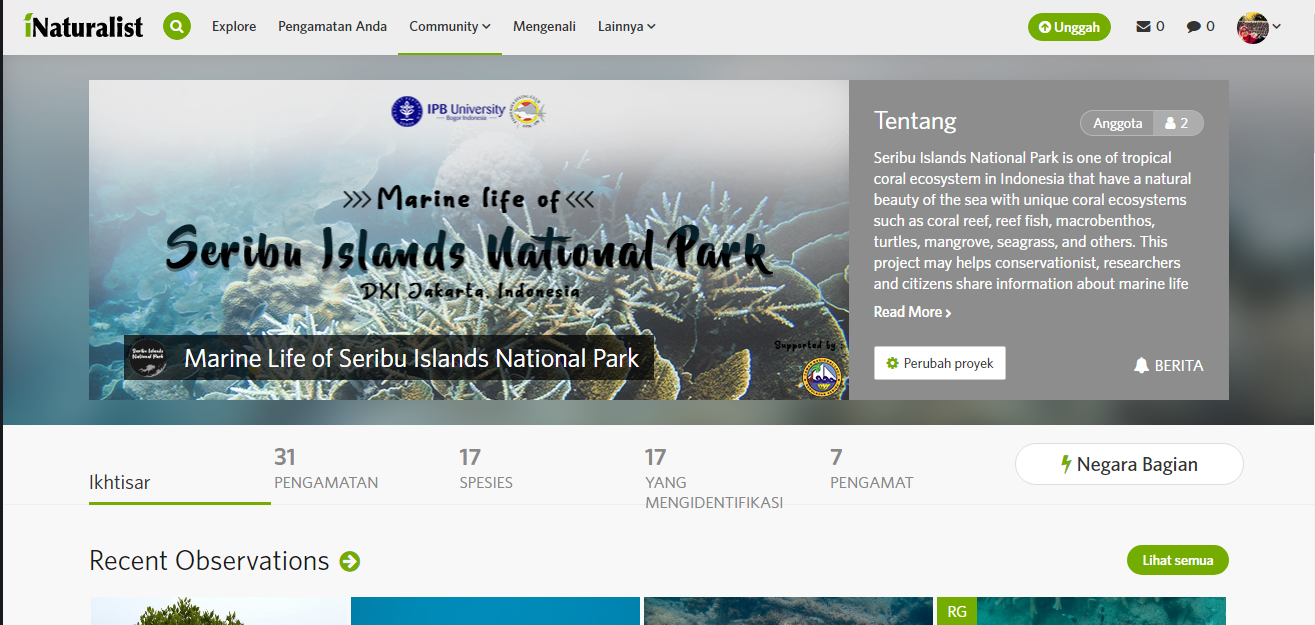Click the Unggah upload button

click(x=1070, y=27)
